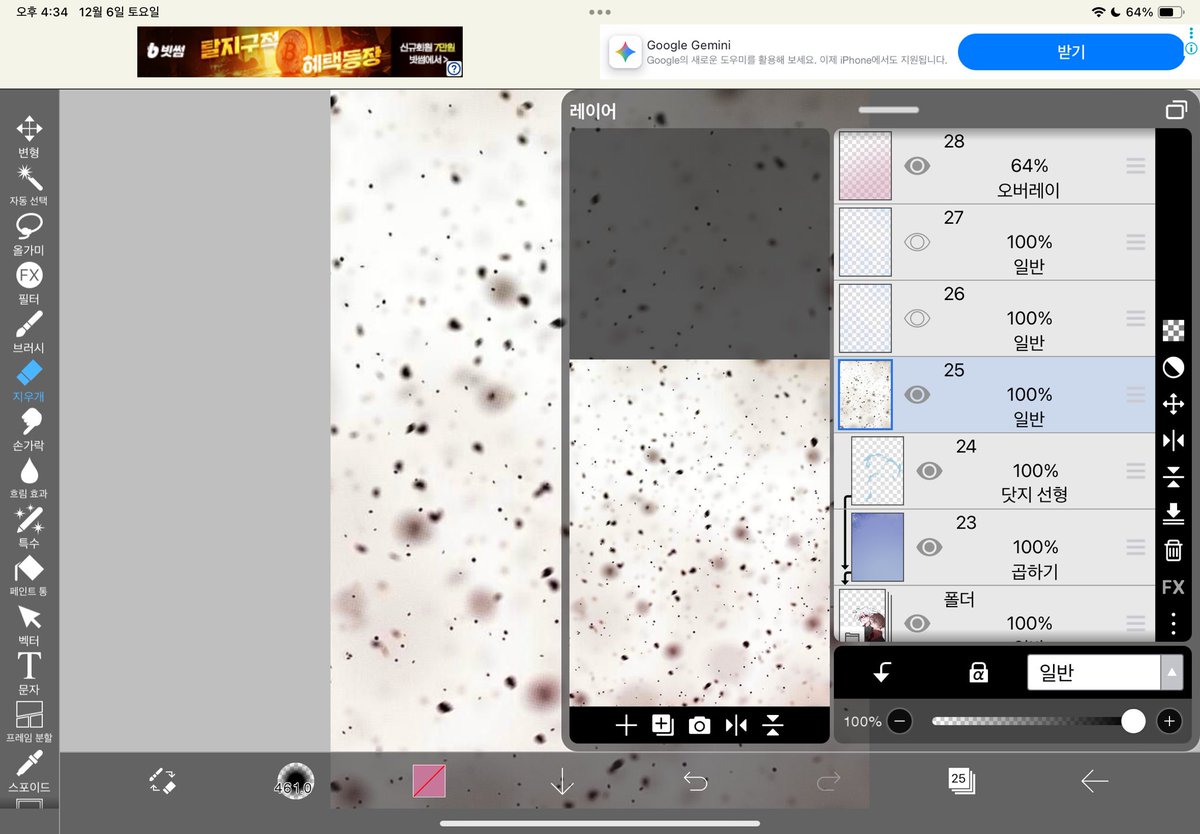Open layer FX in layer sidebar
1200x834 pixels.
pyautogui.click(x=1173, y=587)
